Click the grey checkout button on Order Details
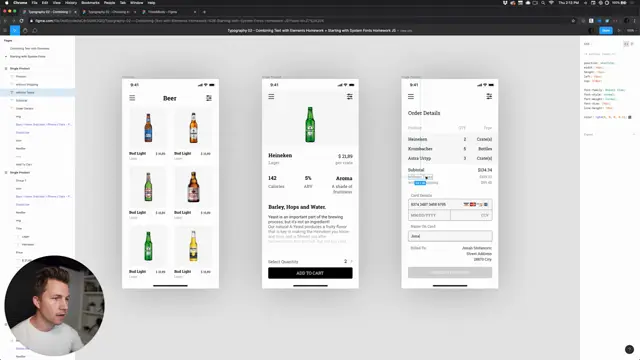 pyautogui.click(x=450, y=272)
